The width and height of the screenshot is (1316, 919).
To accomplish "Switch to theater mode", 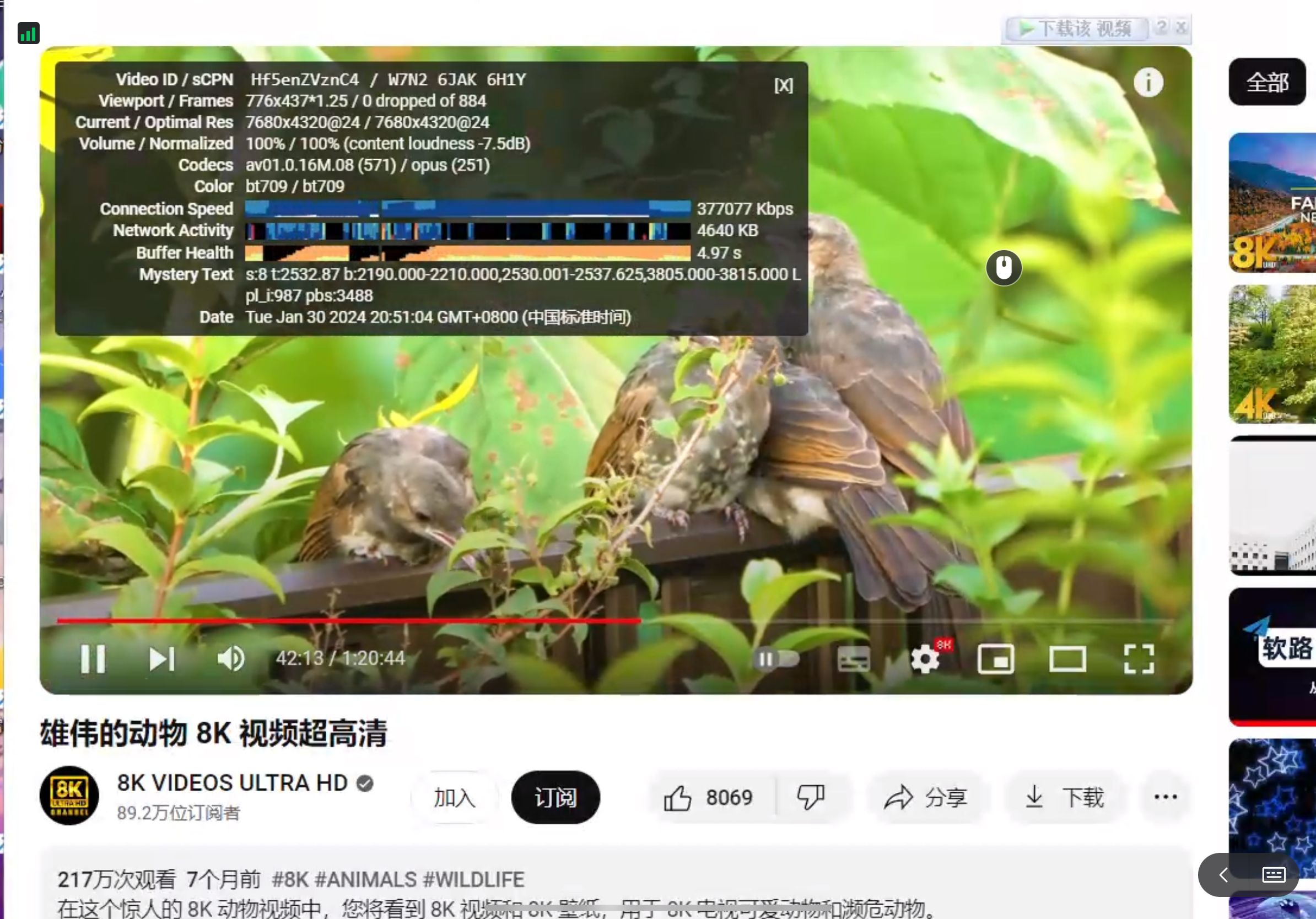I will click(1068, 659).
